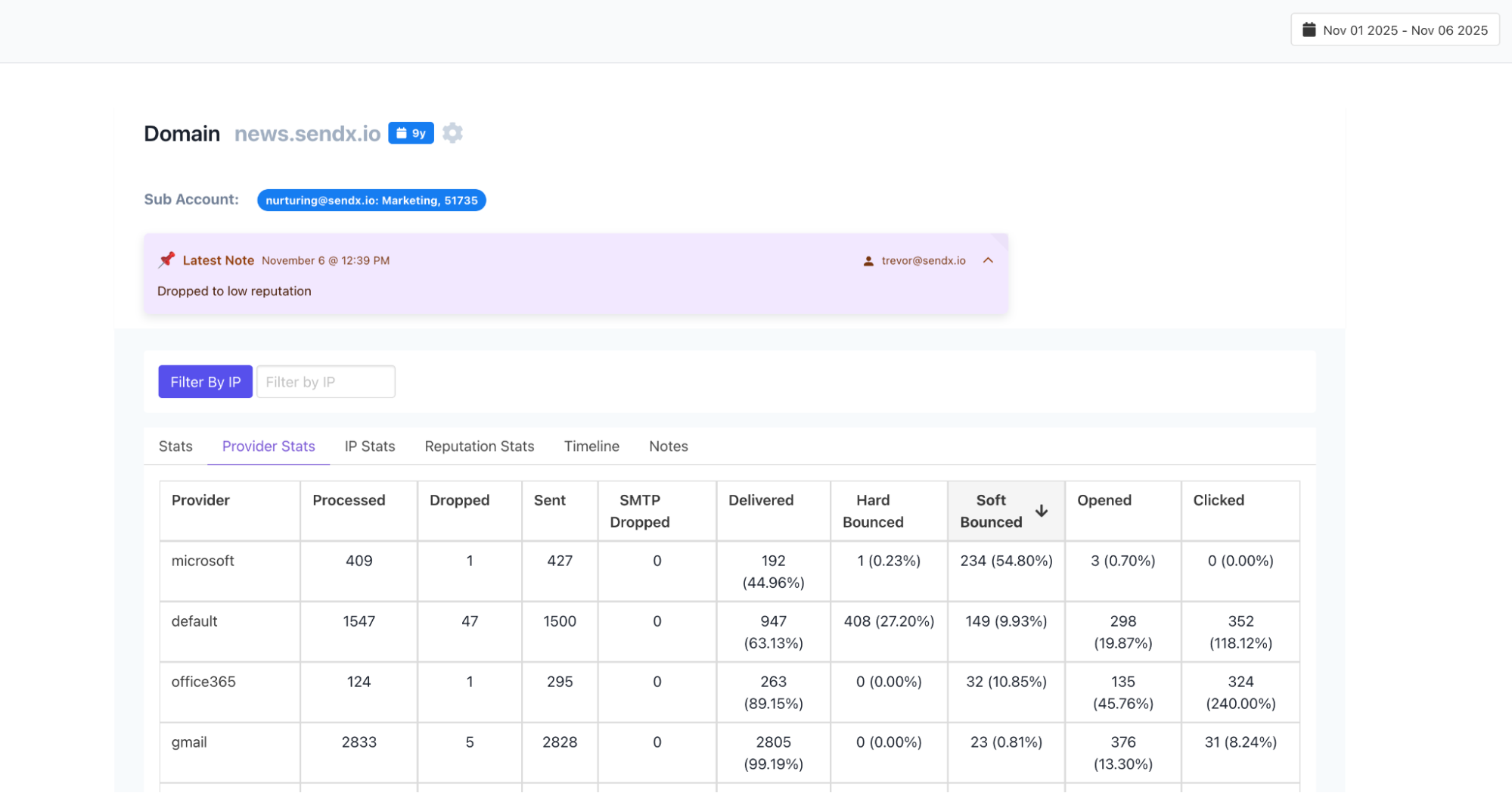View the Timeline tab
Viewport: 1512px width, 793px height.
tap(591, 446)
